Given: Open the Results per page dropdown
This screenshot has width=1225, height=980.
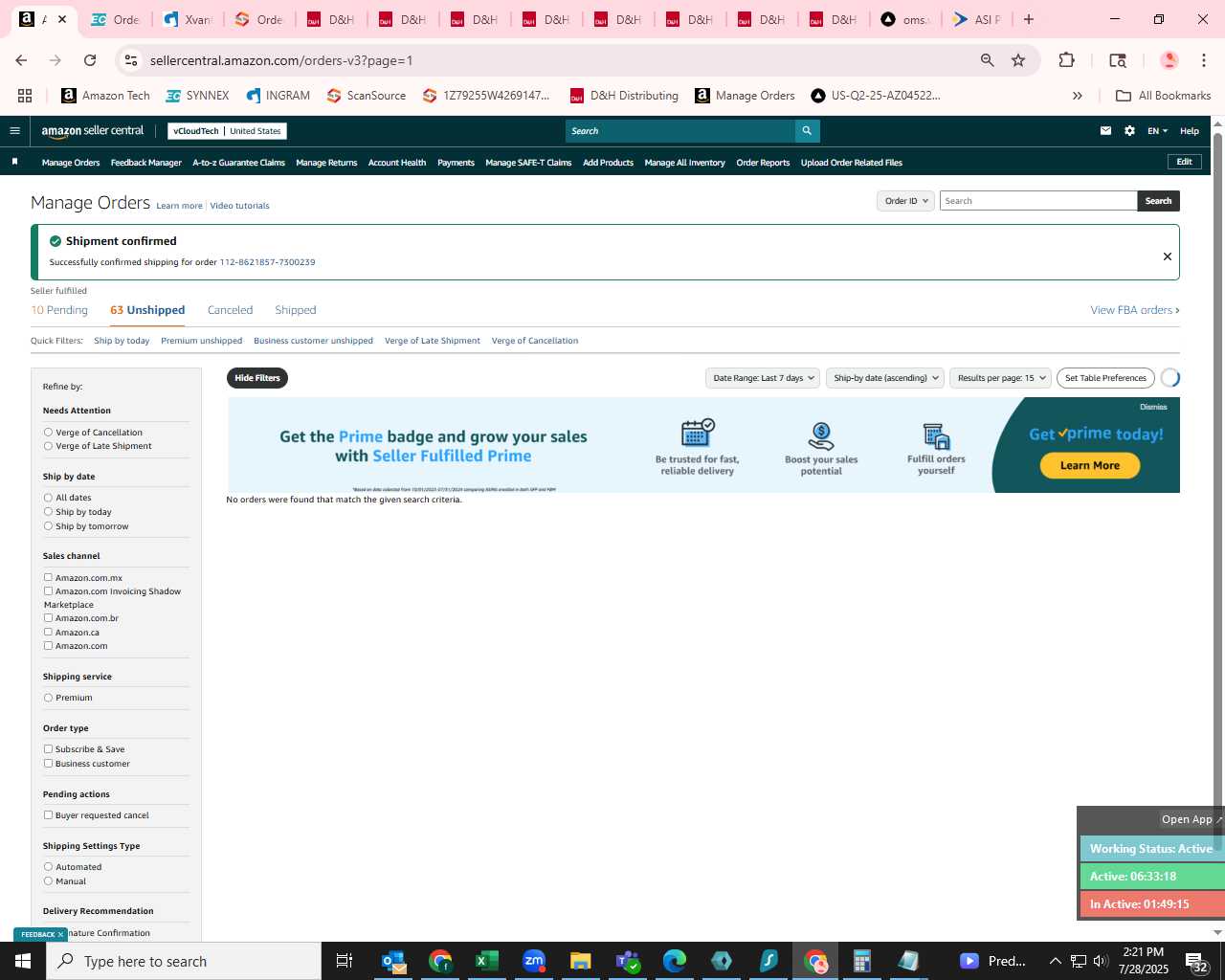Looking at the screenshot, I should [x=1000, y=378].
